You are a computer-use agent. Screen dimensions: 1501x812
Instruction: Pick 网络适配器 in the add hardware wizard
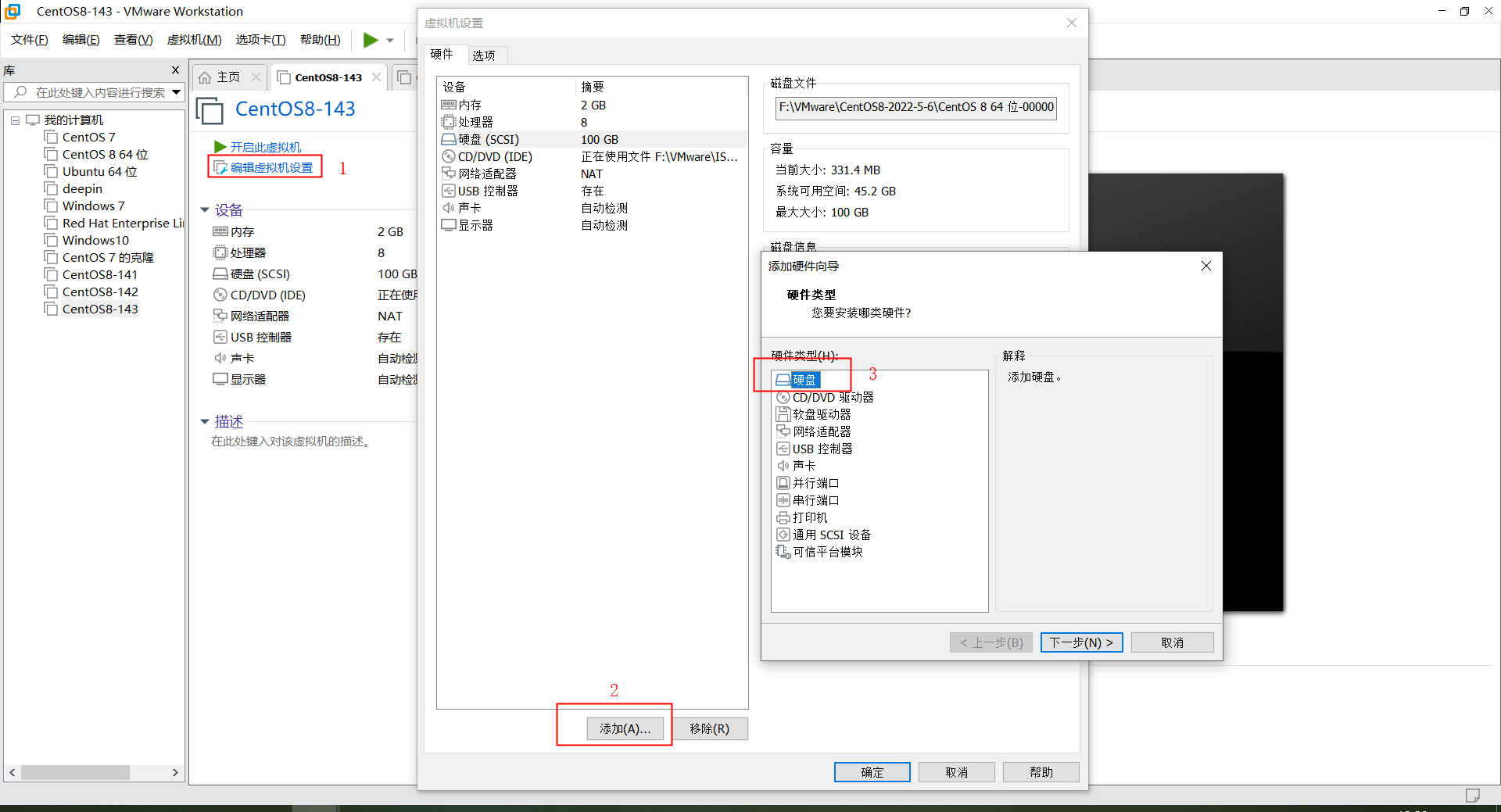(x=814, y=431)
